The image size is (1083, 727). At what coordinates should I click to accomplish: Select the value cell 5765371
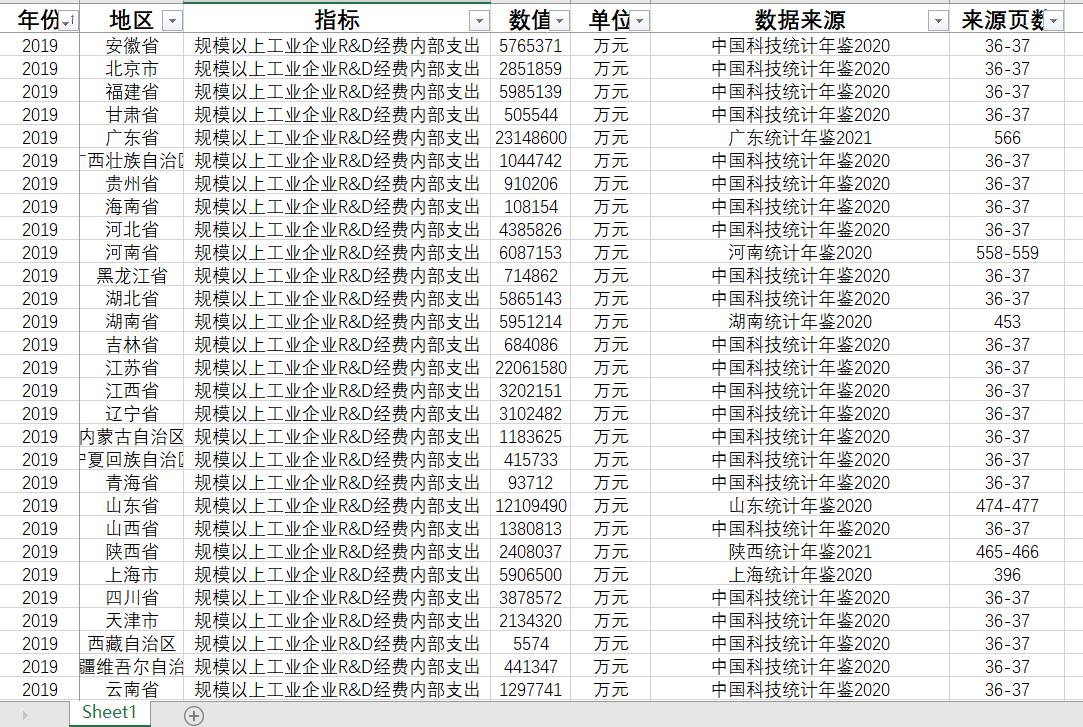[x=530, y=46]
